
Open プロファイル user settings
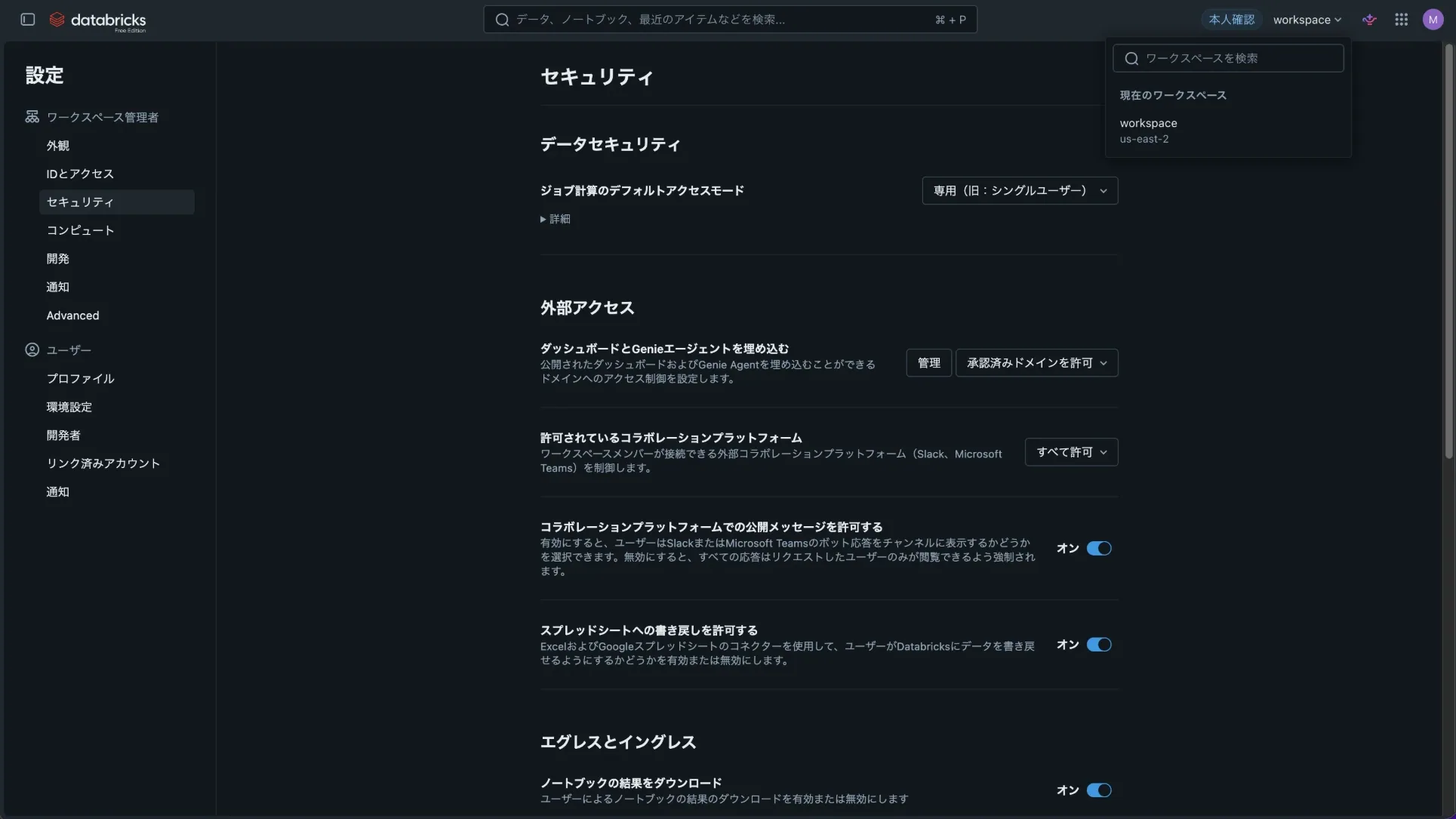(116, 379)
